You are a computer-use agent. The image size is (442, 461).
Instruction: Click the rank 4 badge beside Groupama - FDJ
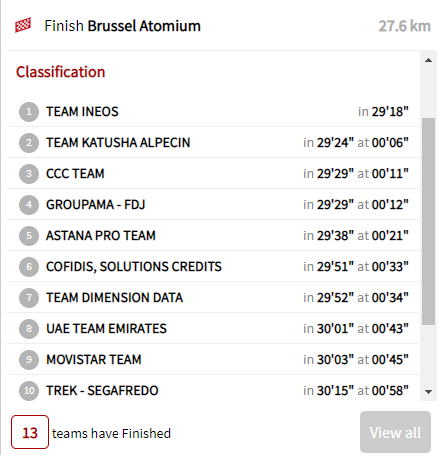point(29,205)
